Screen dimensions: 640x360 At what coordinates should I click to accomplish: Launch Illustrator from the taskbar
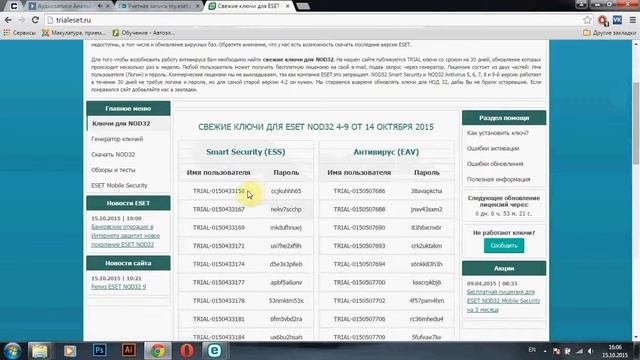point(129,351)
